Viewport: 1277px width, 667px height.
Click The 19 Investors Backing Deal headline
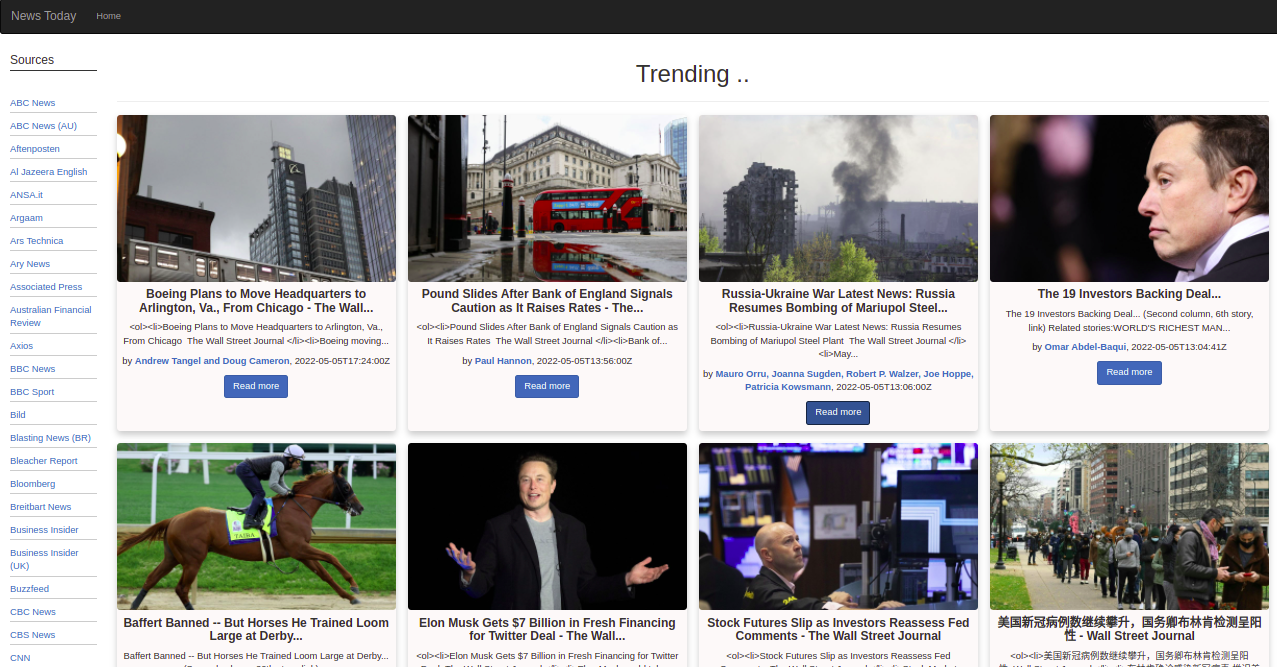pos(1129,294)
